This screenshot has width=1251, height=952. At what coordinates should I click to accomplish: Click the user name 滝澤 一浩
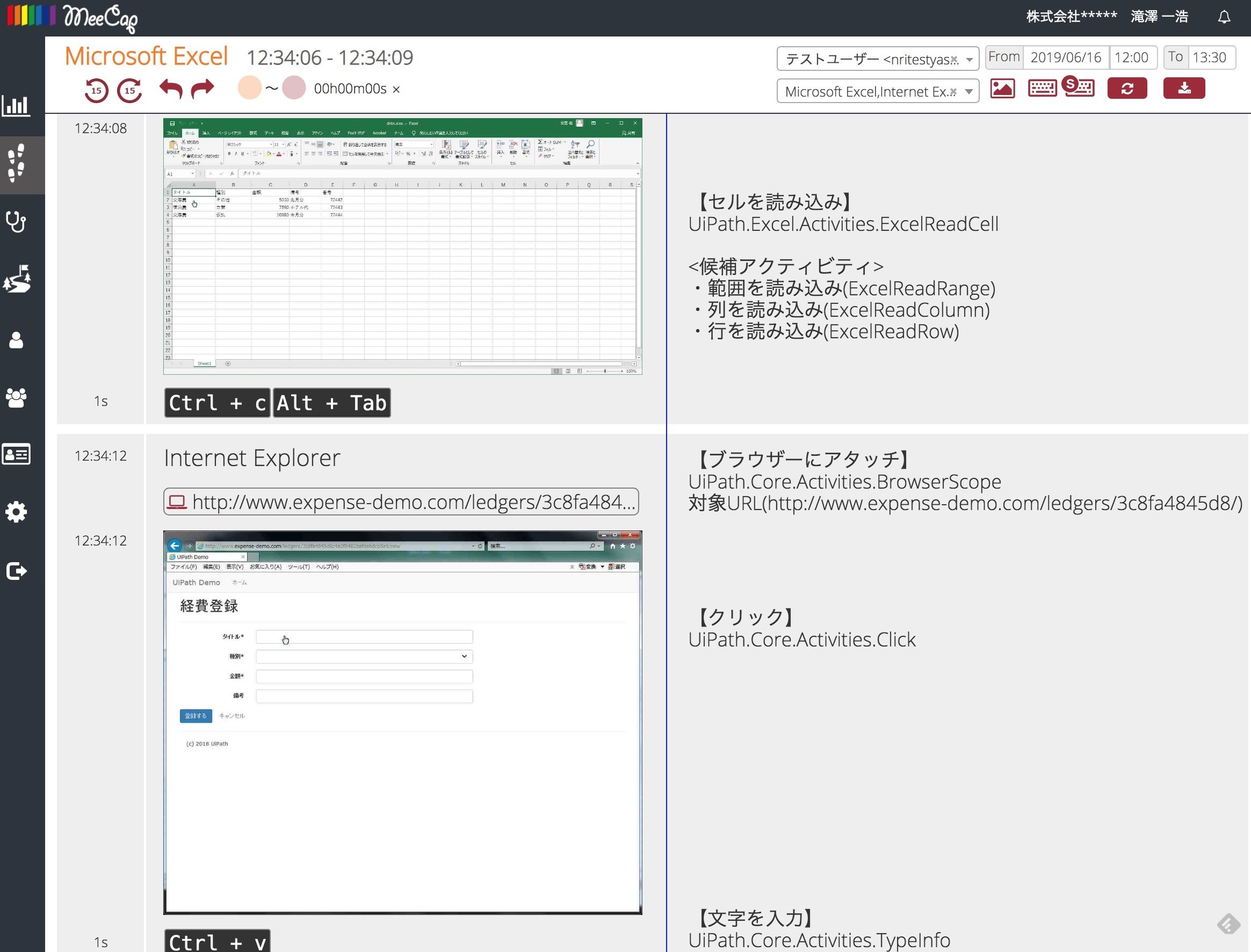[x=1159, y=17]
